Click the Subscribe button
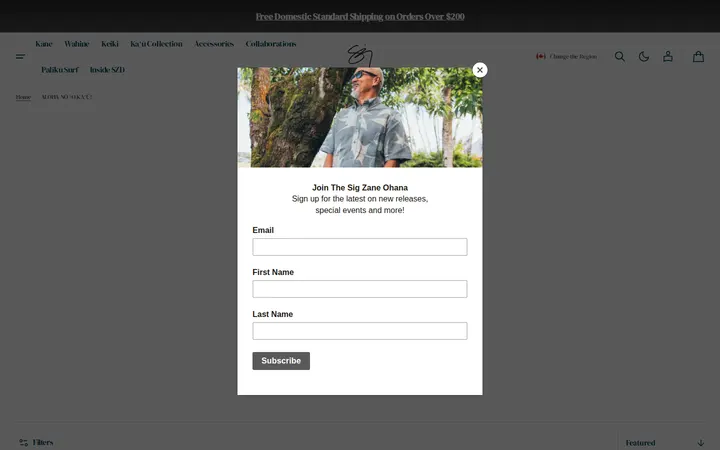720x450 pixels. tap(281, 361)
